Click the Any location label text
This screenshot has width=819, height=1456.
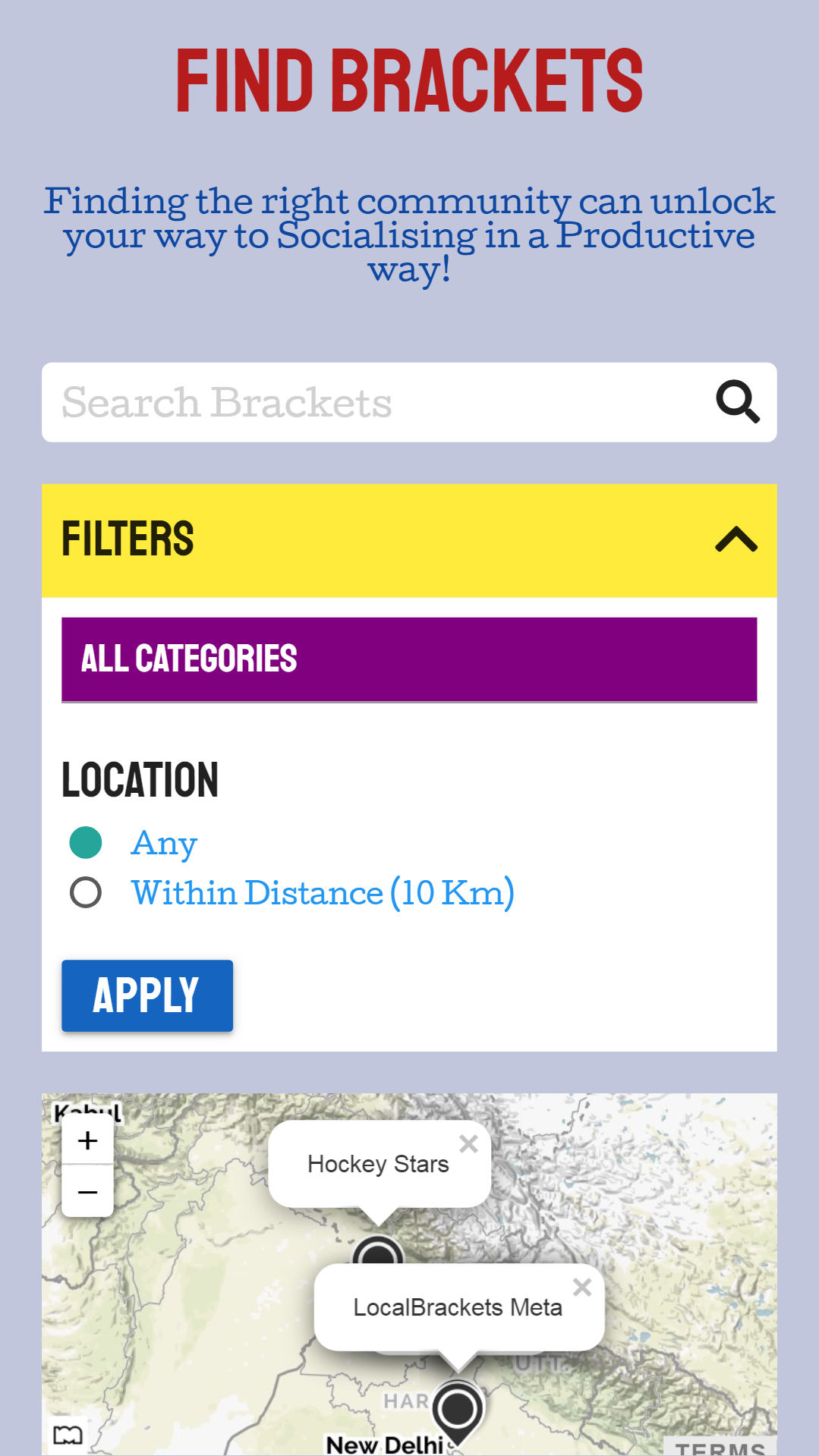pos(164,844)
